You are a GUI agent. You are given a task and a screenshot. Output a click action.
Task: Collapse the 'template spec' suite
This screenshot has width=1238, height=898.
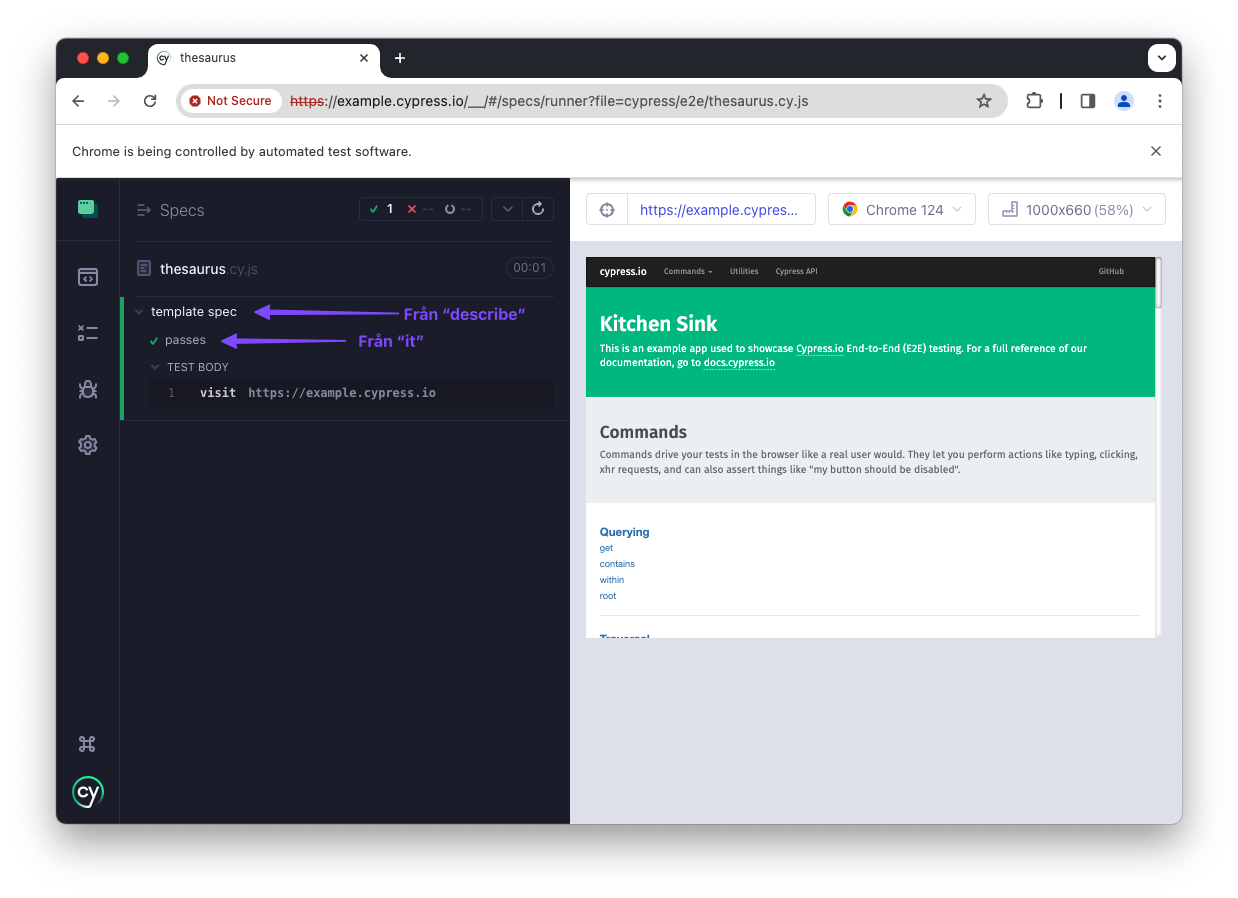[140, 312]
